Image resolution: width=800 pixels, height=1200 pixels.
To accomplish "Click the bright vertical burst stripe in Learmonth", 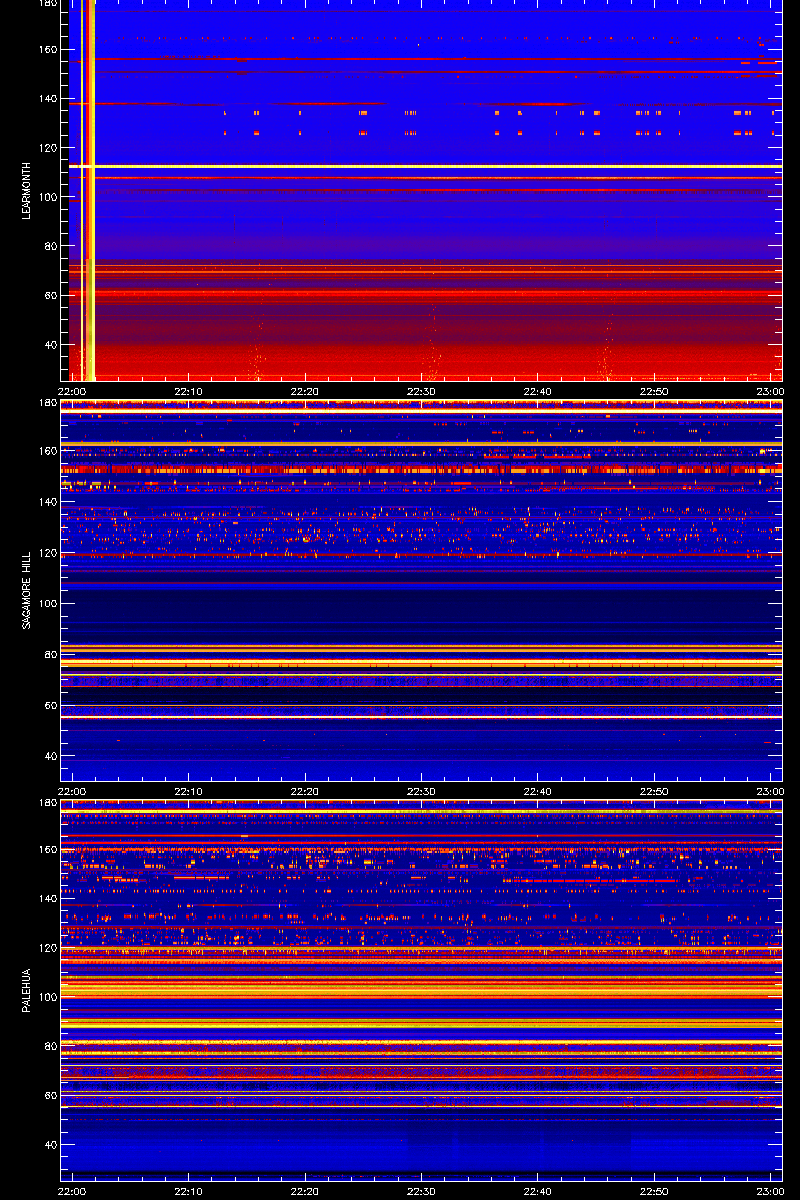I will click(x=88, y=190).
